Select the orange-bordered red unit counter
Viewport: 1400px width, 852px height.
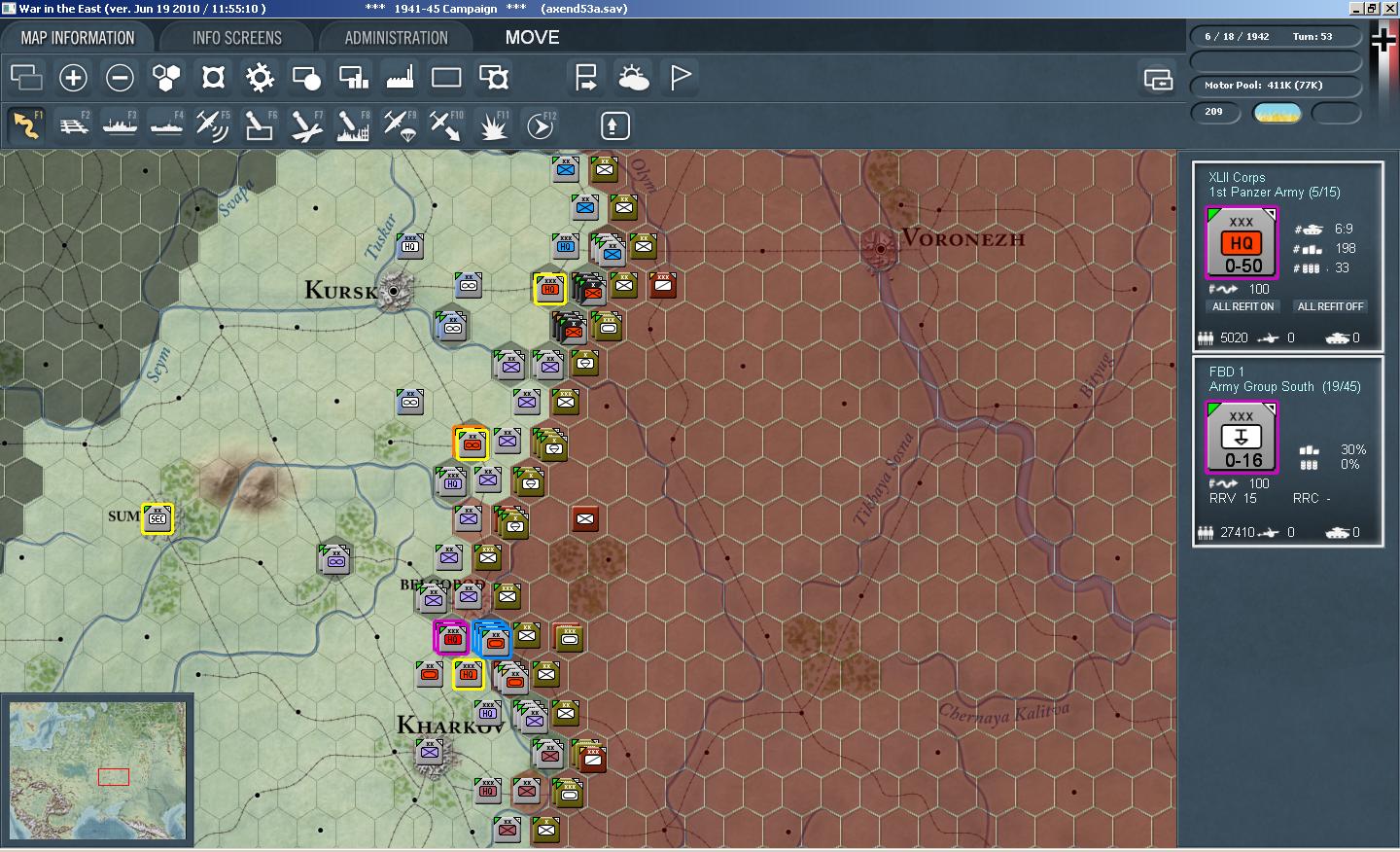(472, 444)
